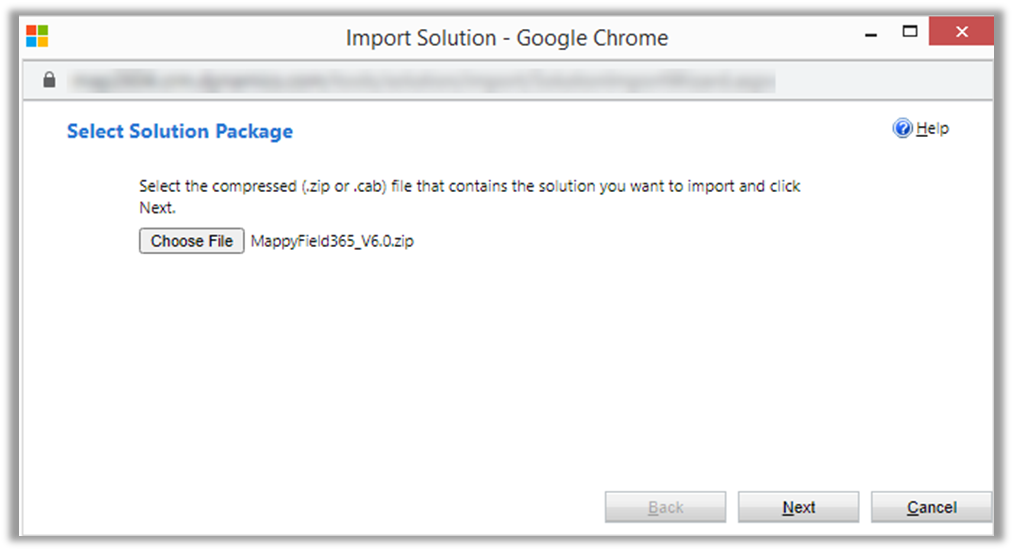Click the Microsoft logo in title bar
Image resolution: width=1014 pixels, height=551 pixels.
pos(37,38)
